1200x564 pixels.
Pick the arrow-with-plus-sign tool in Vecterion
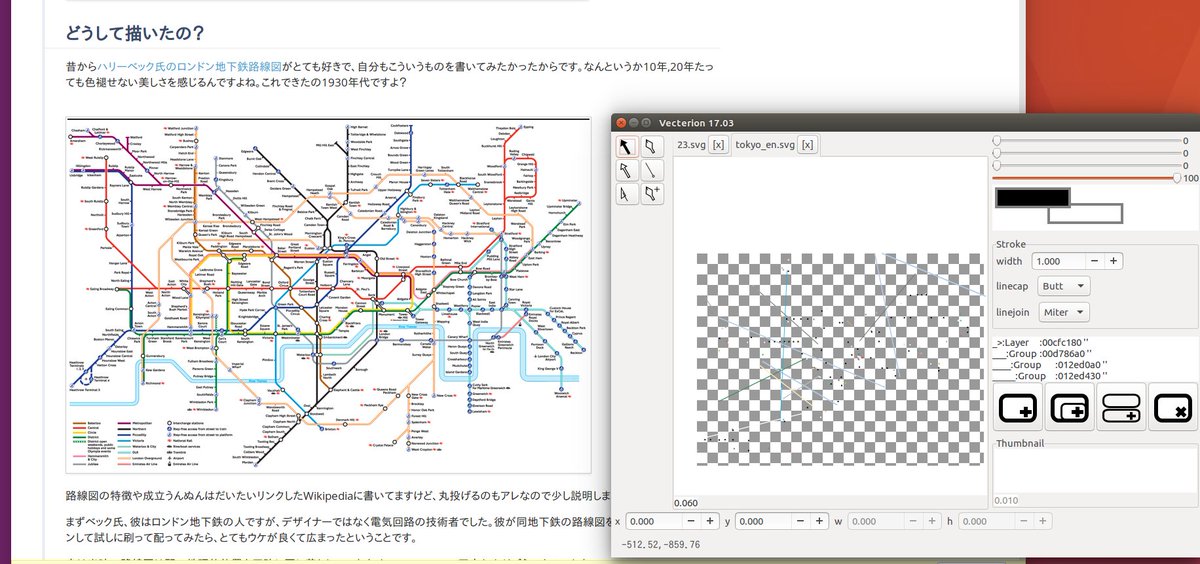click(x=652, y=194)
